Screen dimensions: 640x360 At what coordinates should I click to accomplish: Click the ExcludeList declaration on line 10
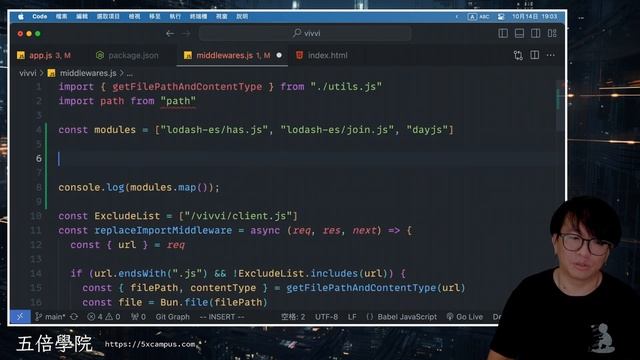pos(127,216)
